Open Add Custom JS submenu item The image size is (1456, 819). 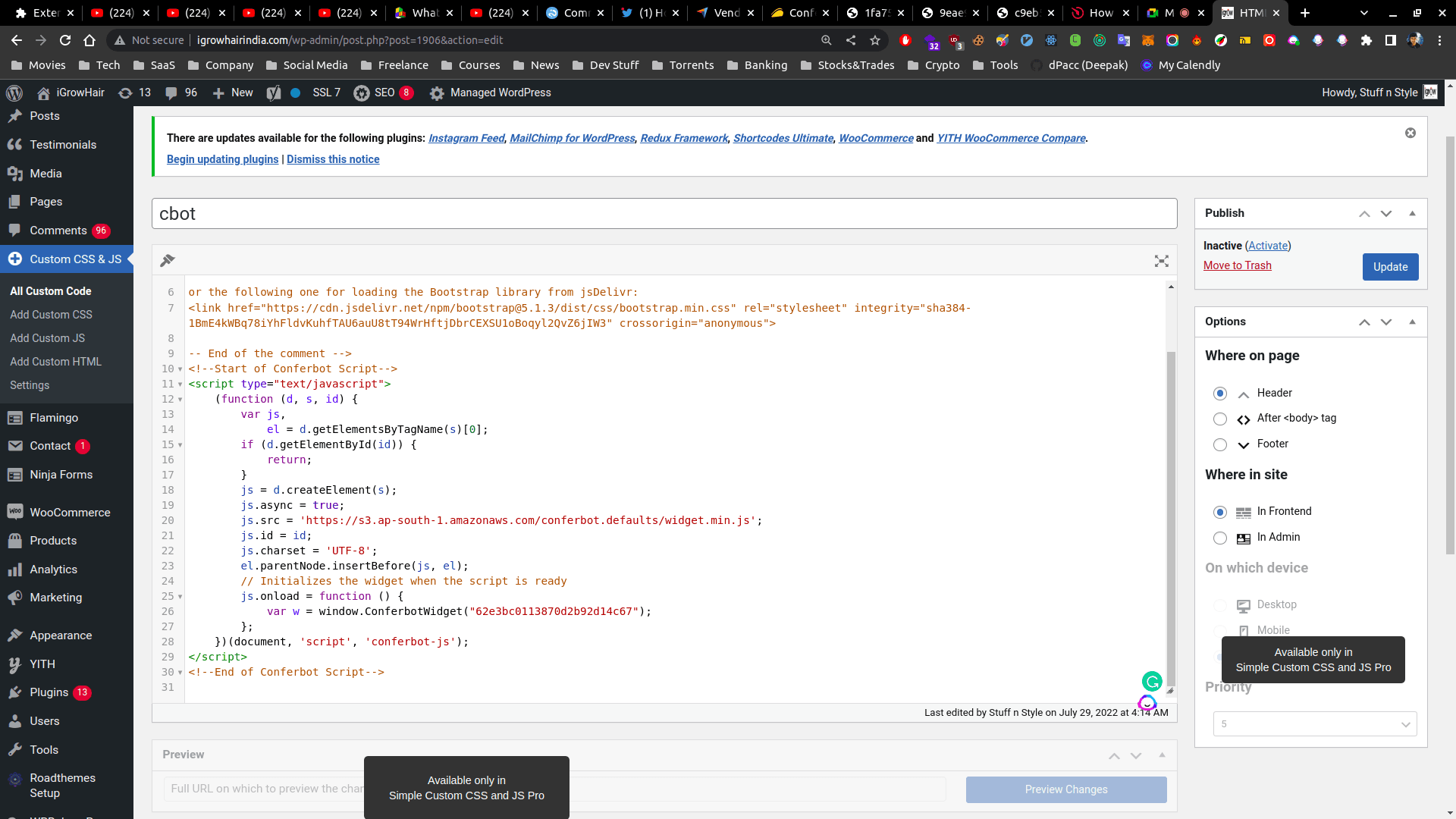pyautogui.click(x=47, y=338)
